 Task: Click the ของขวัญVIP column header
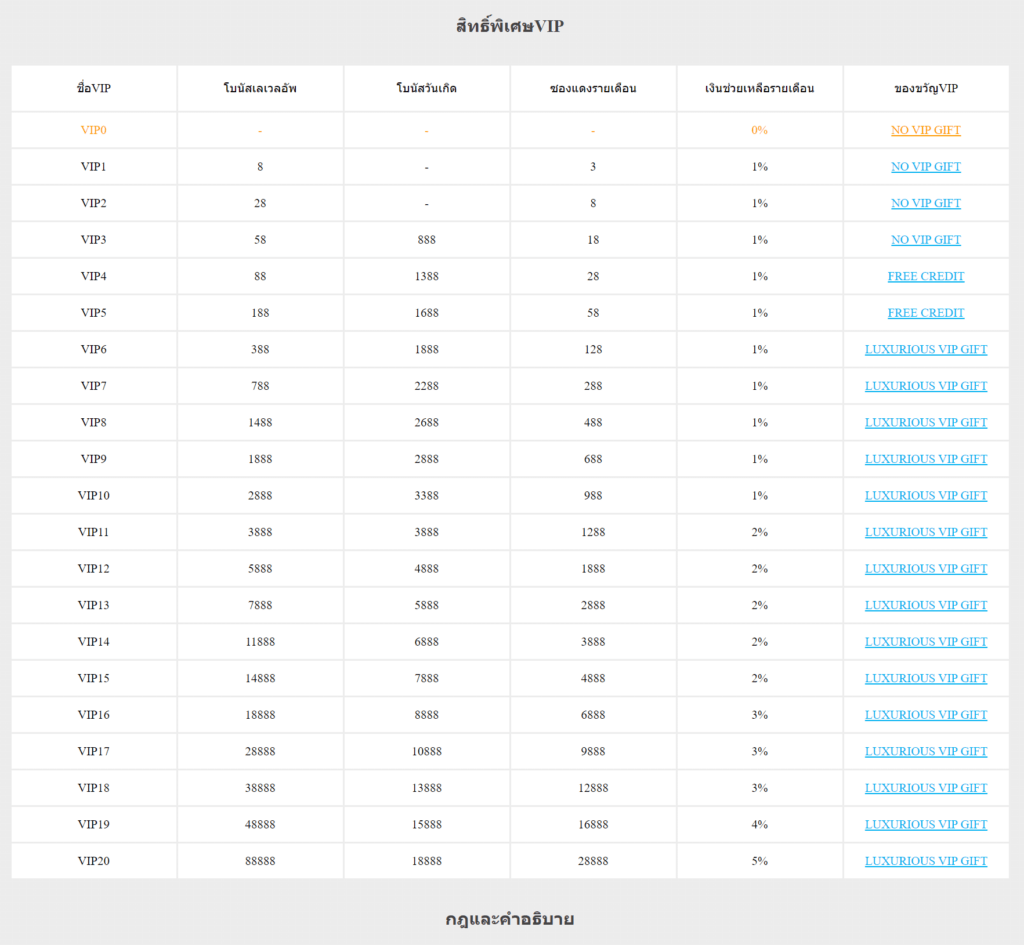(925, 88)
